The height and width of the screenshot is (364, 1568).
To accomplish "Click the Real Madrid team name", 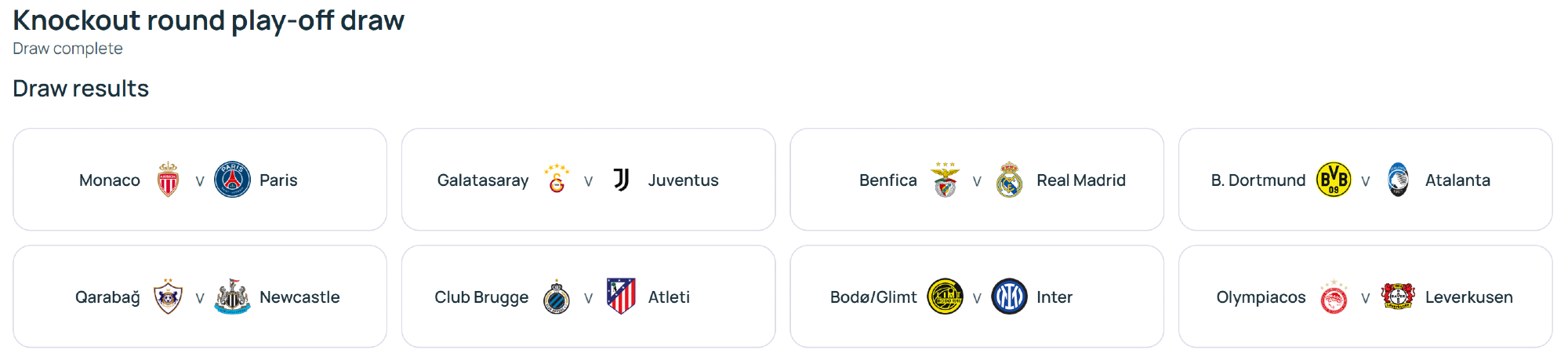I will click(x=1080, y=180).
